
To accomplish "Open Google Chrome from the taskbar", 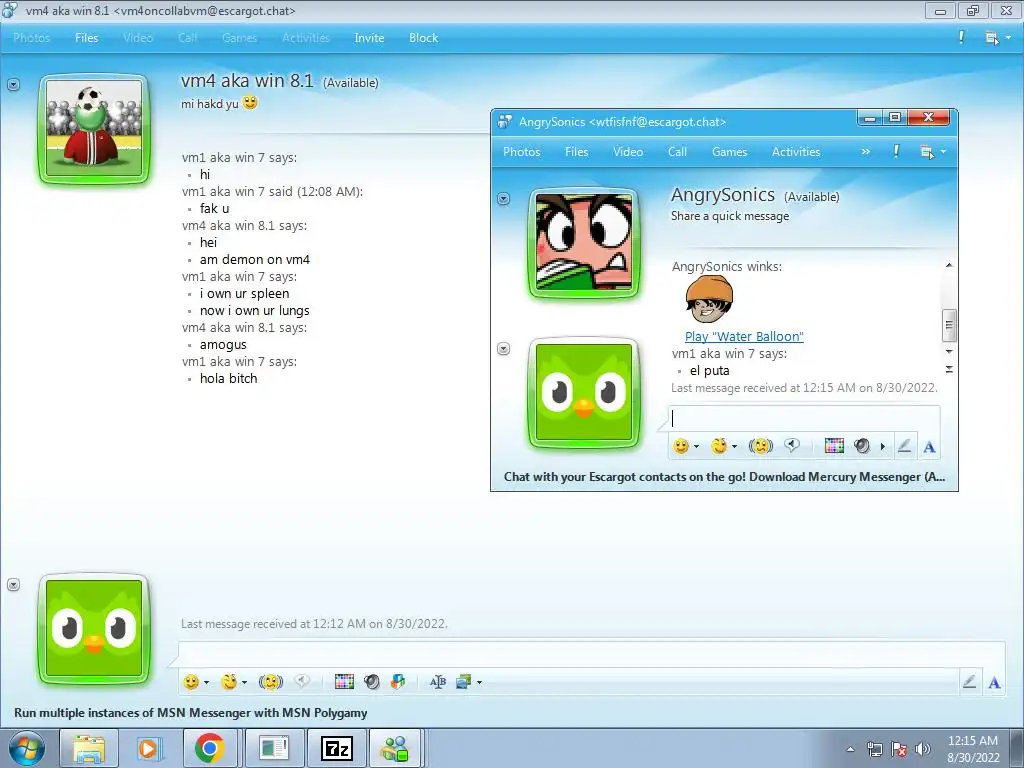I will [210, 748].
